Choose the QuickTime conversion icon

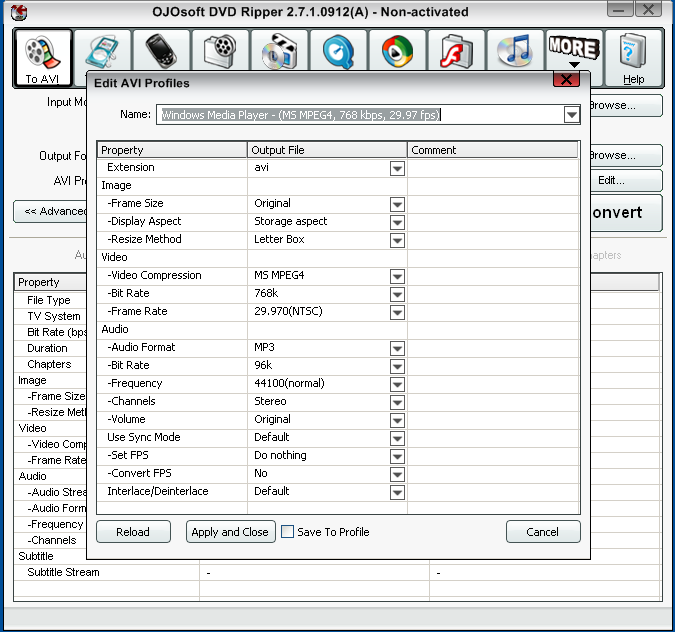click(x=338, y=51)
